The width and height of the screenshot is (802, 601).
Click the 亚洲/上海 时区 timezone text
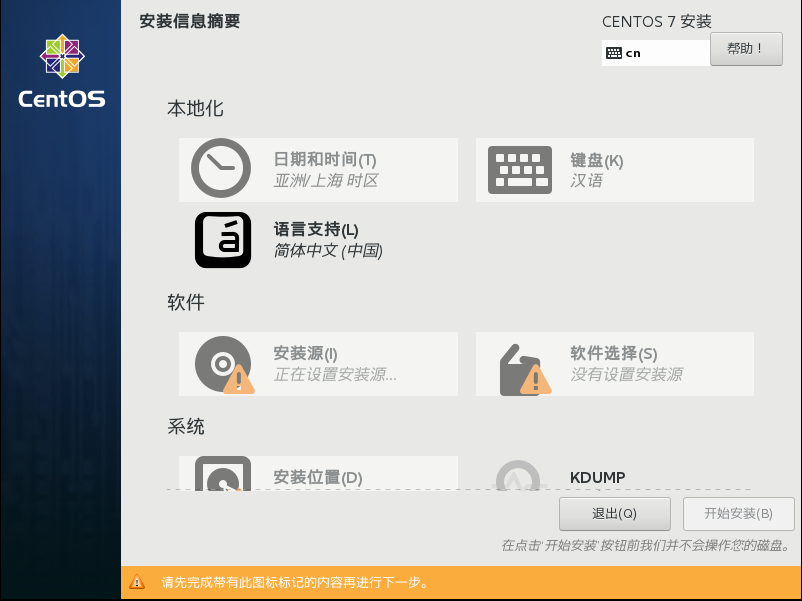point(326,181)
